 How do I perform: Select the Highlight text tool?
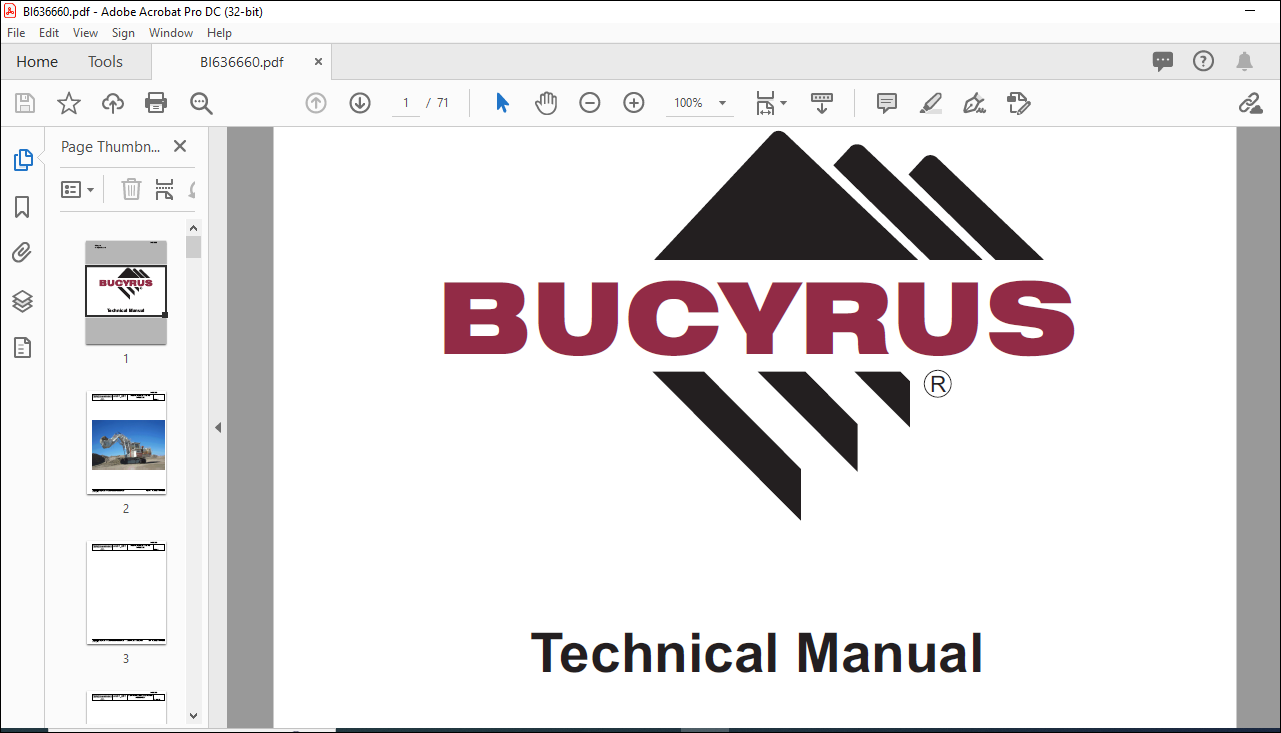pyautogui.click(x=931, y=103)
